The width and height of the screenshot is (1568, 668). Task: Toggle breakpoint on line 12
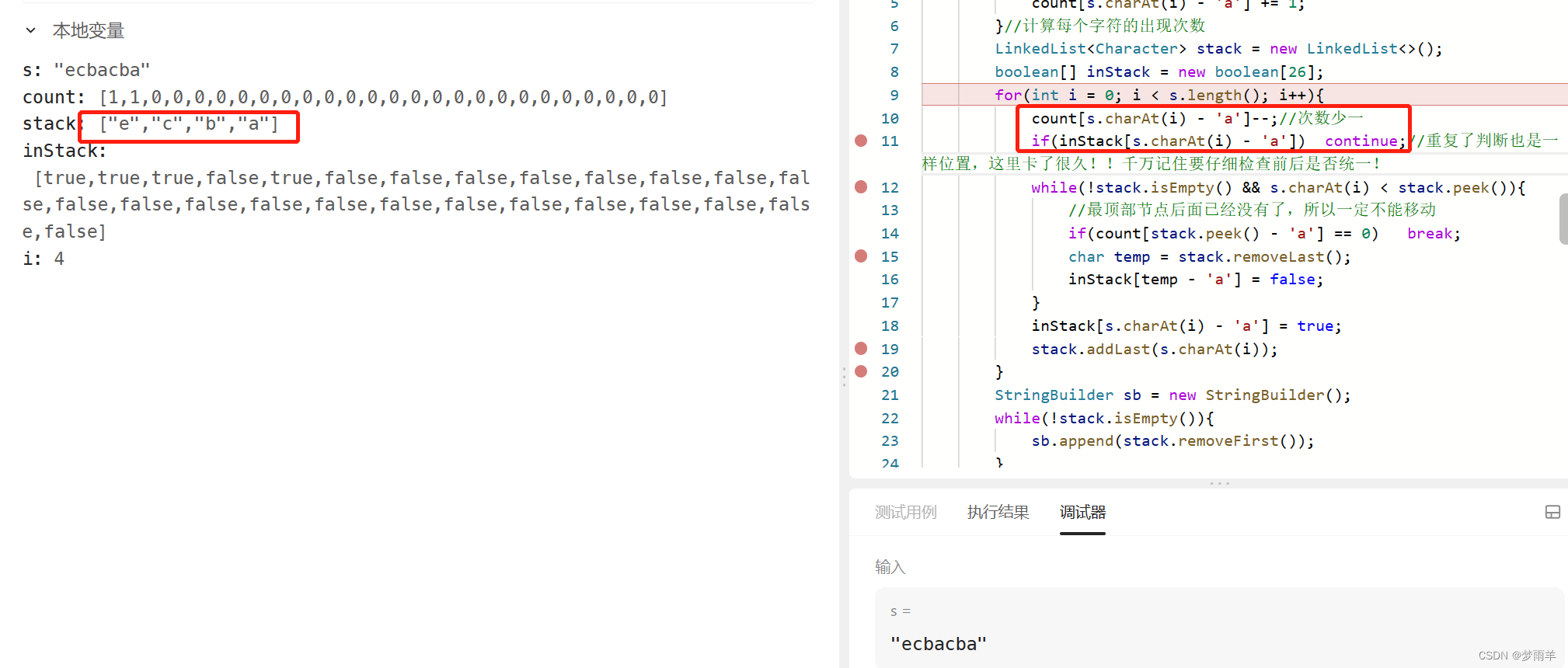861,187
